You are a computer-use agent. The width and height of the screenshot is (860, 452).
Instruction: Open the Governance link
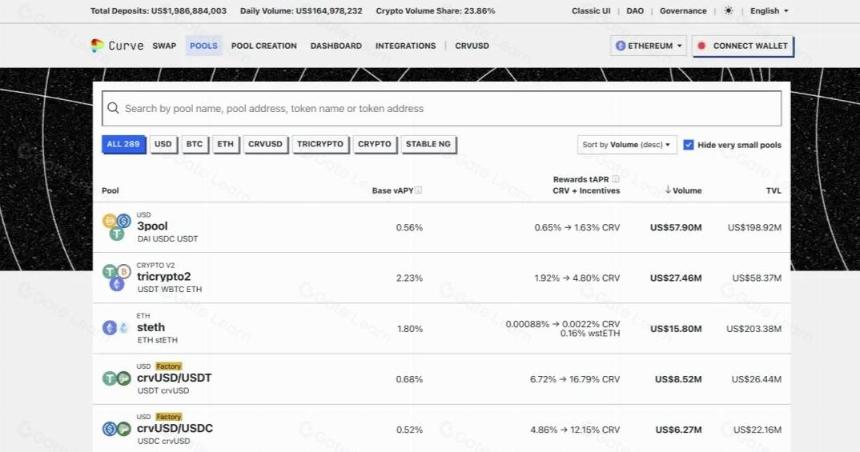click(683, 10)
